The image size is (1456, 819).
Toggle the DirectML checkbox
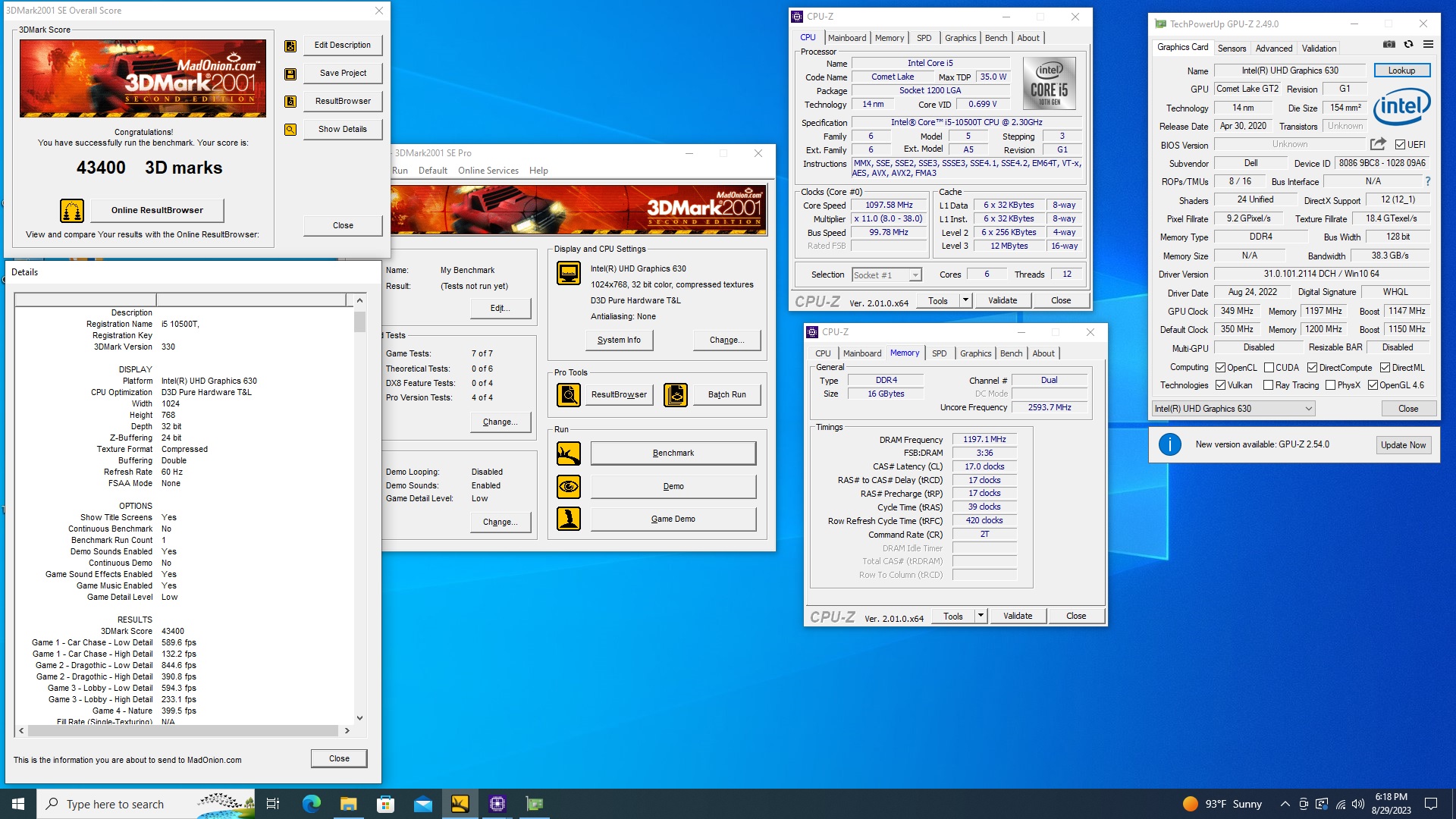coord(1385,368)
